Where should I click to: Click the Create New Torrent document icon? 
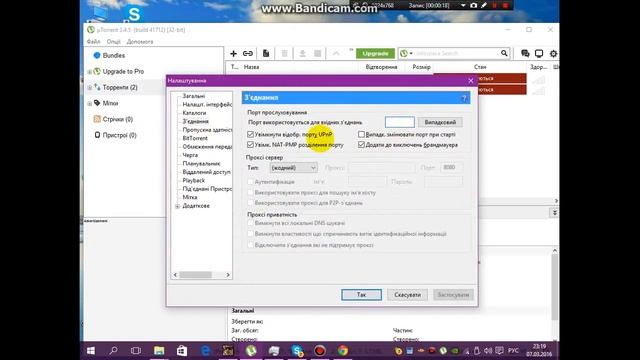(266, 53)
